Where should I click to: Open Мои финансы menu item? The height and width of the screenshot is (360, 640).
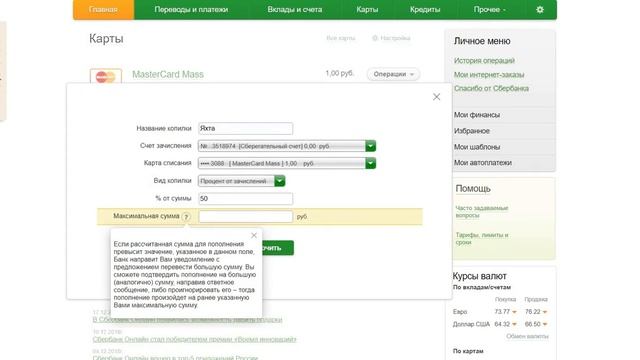point(477,115)
